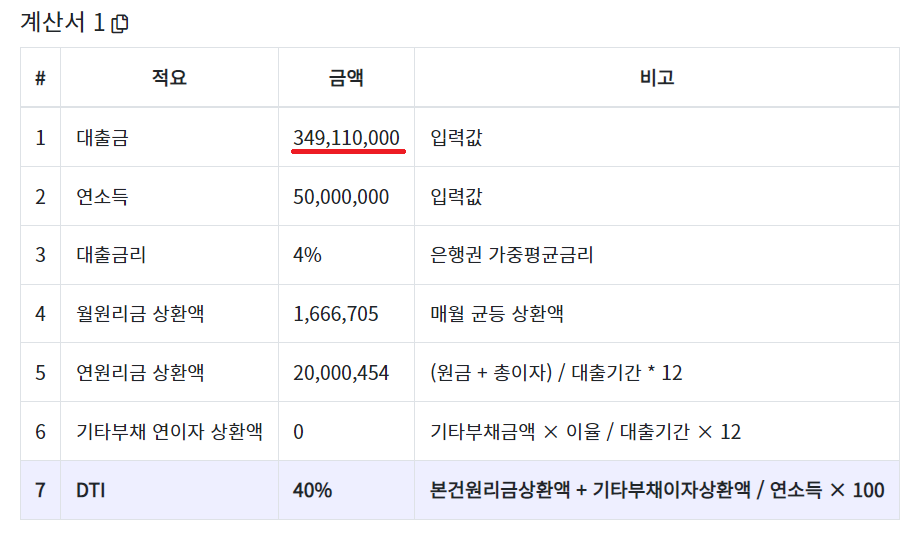Click the 1,666,705 monthly repayment value
The height and width of the screenshot is (535, 919).
tap(336, 314)
